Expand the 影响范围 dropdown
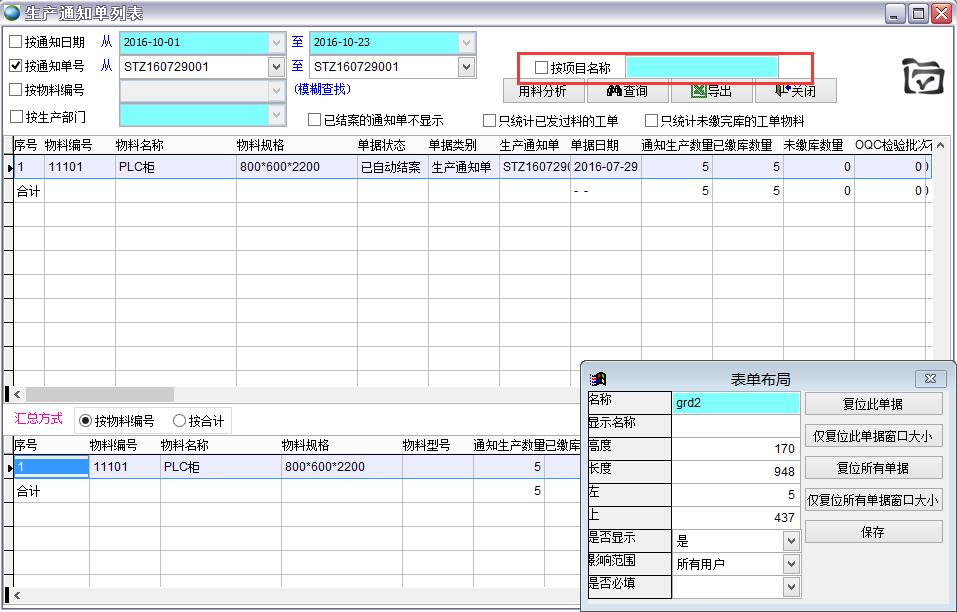The width and height of the screenshot is (957, 612). pyautogui.click(x=790, y=564)
